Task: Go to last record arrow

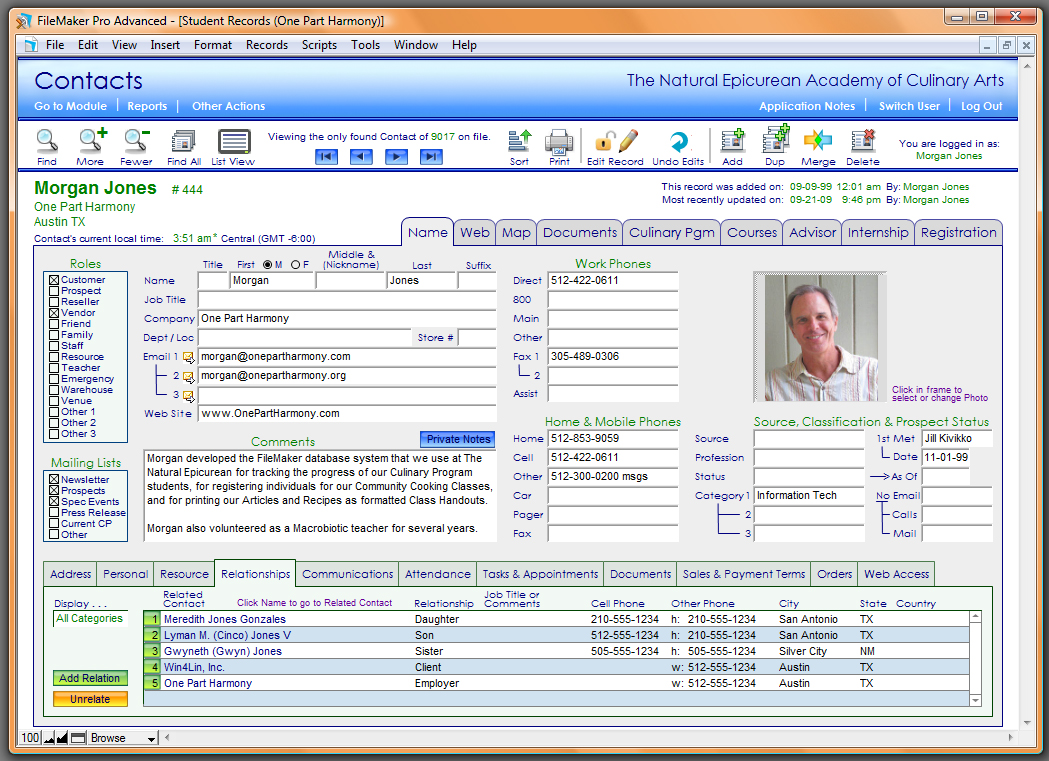Action: [x=431, y=156]
